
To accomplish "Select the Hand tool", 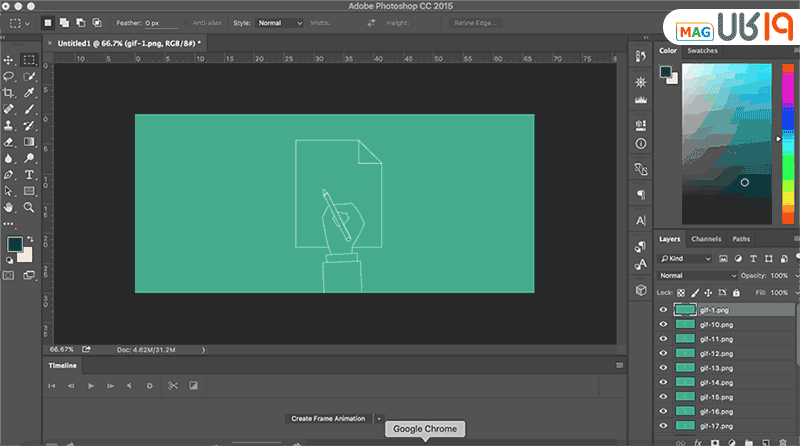I will (9, 207).
